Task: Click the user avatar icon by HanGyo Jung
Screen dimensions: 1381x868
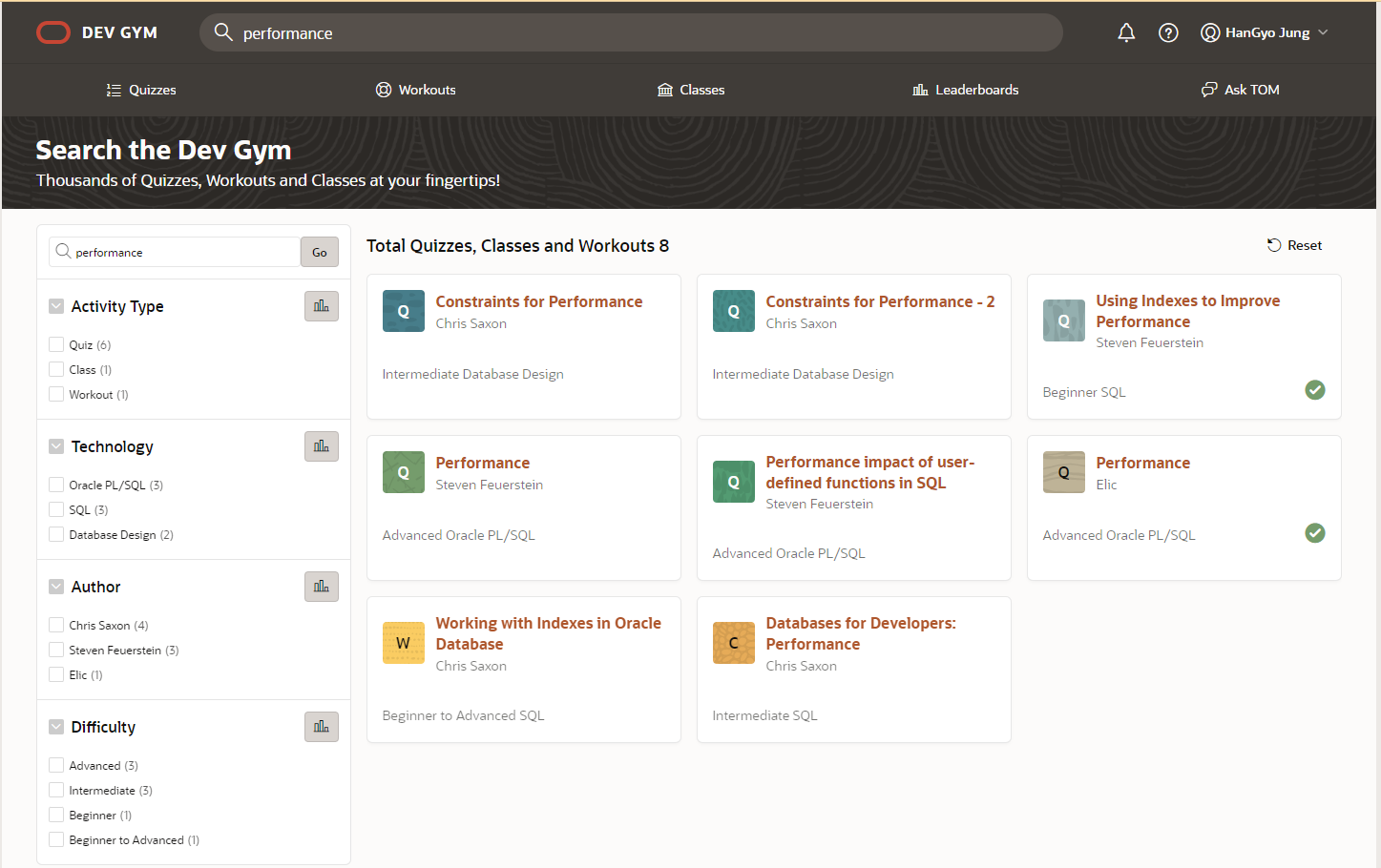Action: tap(1210, 32)
